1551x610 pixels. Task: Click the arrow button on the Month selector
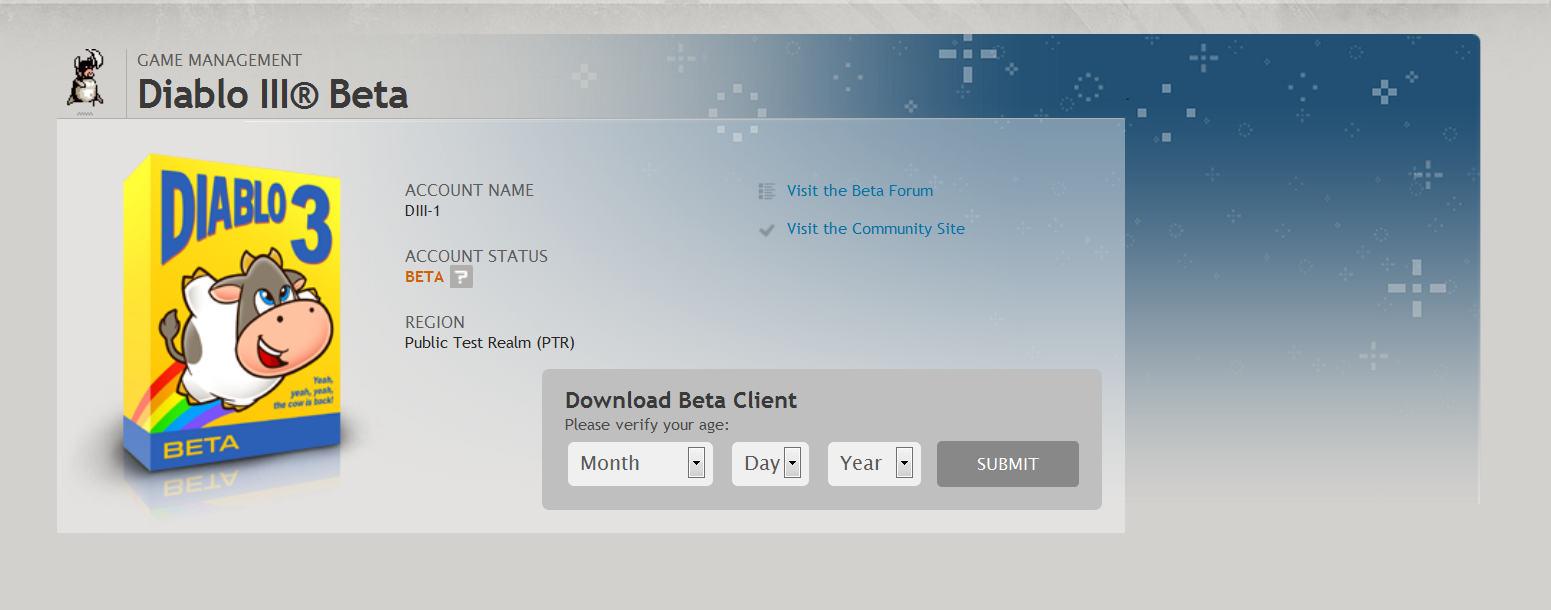click(696, 463)
